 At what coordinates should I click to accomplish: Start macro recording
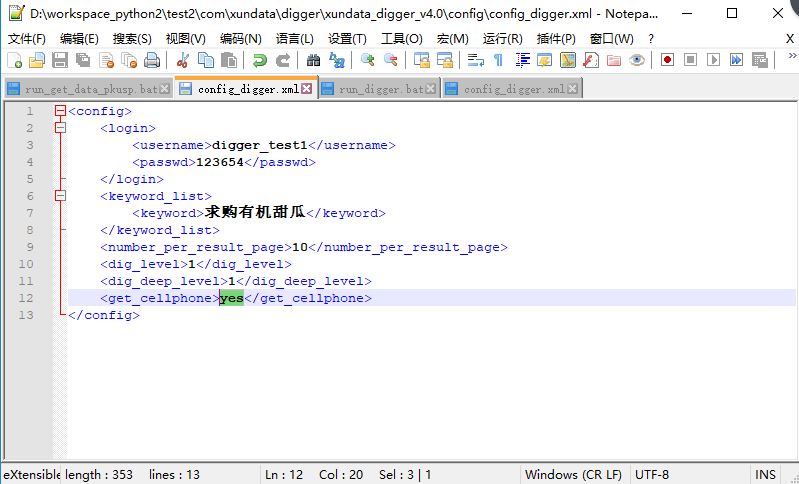pyautogui.click(x=667, y=60)
